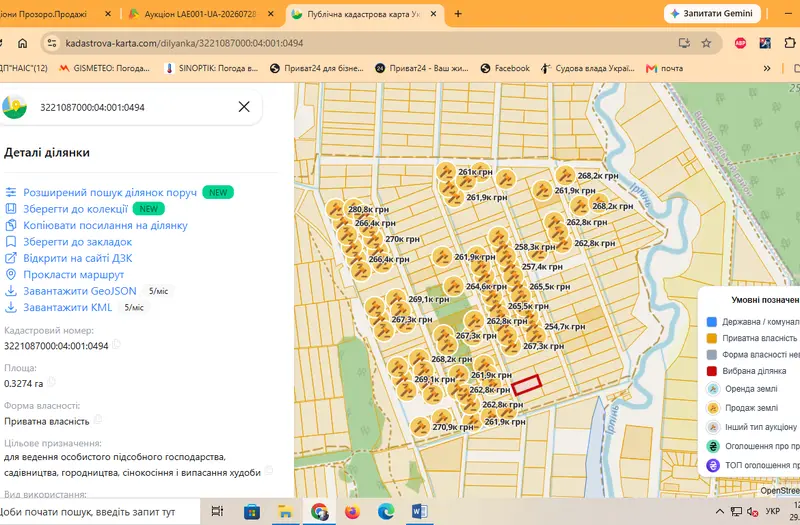Click auction marker labeled 264,6к грн

tap(453, 287)
